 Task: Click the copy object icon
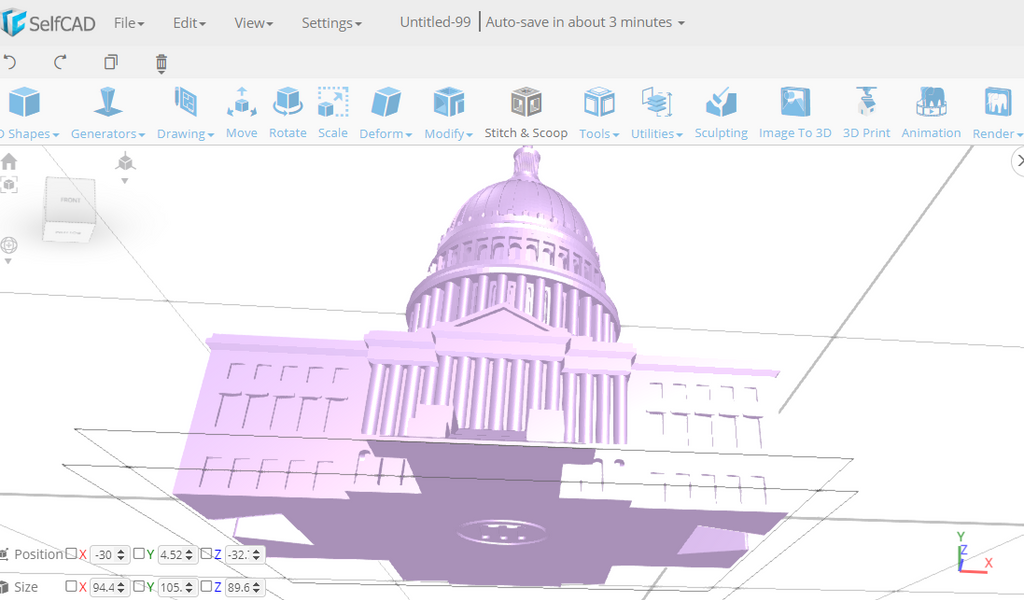(111, 62)
